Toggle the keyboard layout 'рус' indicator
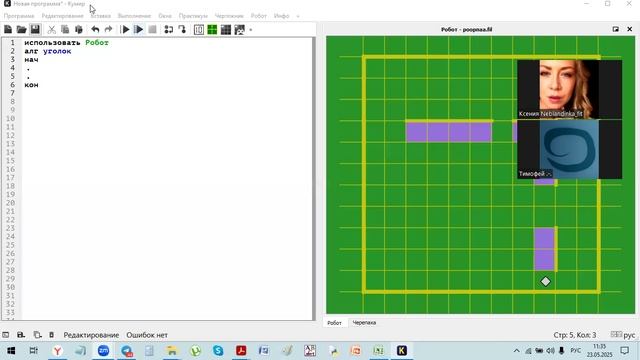This screenshot has width=640, height=360. pyautogui.click(x=623, y=335)
